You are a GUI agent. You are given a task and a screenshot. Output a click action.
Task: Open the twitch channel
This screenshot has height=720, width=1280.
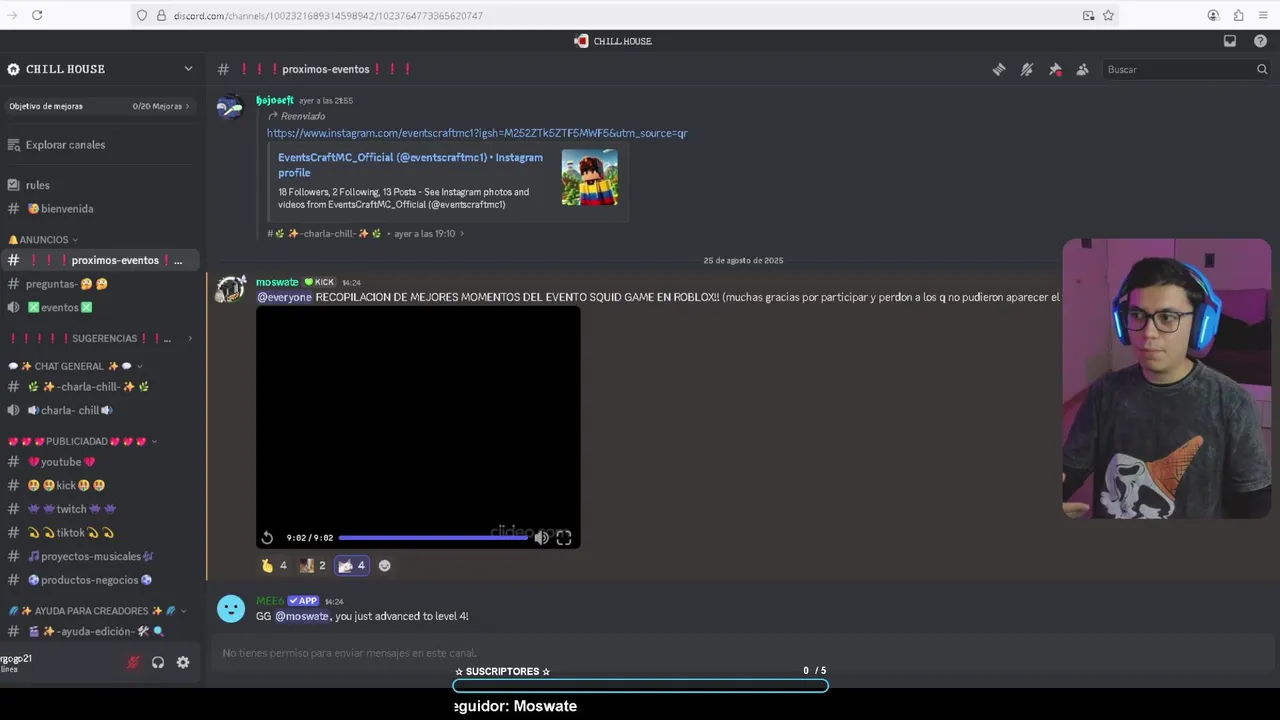tap(71, 509)
